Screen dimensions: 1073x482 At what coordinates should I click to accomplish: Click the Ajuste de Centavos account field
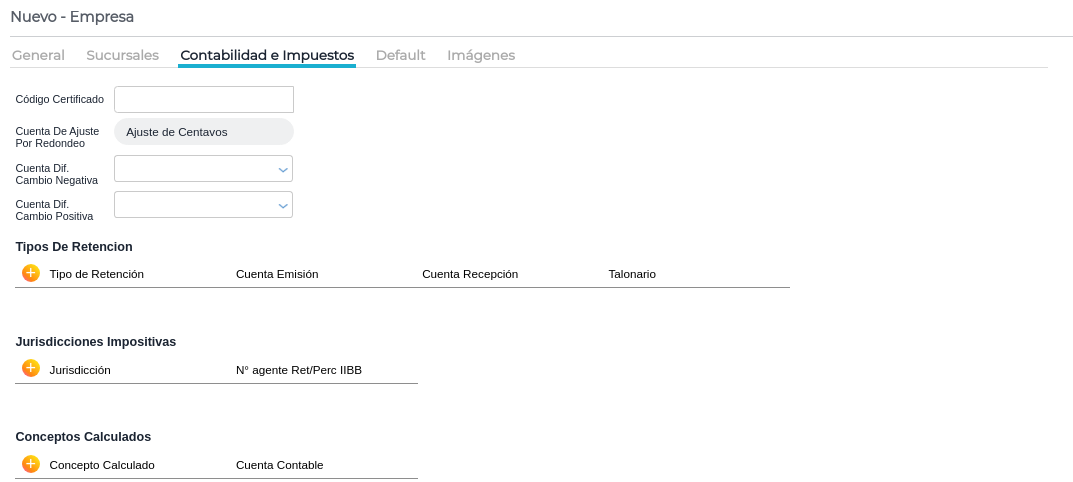pos(204,132)
